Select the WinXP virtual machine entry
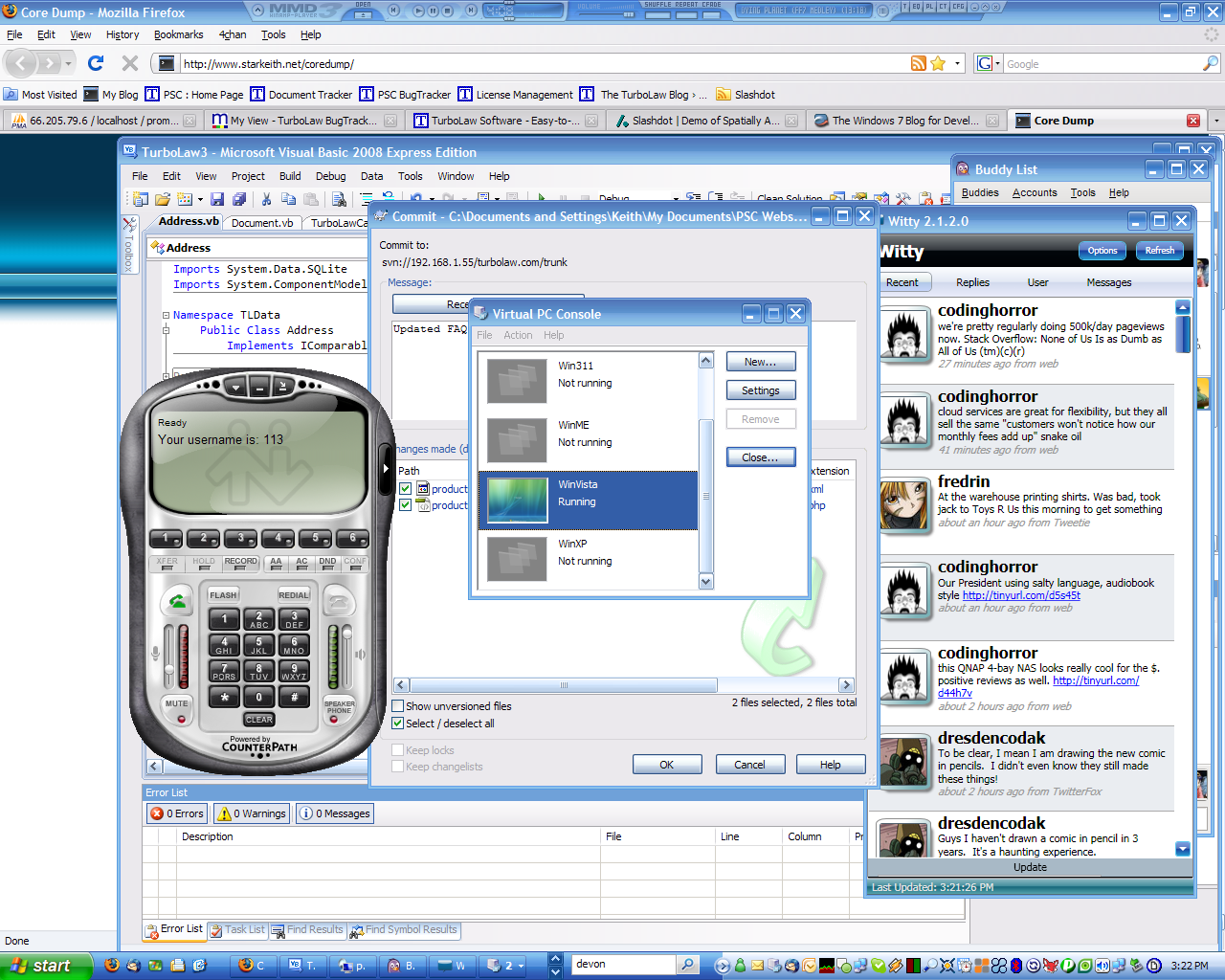This screenshot has width=1225, height=980. coord(589,560)
